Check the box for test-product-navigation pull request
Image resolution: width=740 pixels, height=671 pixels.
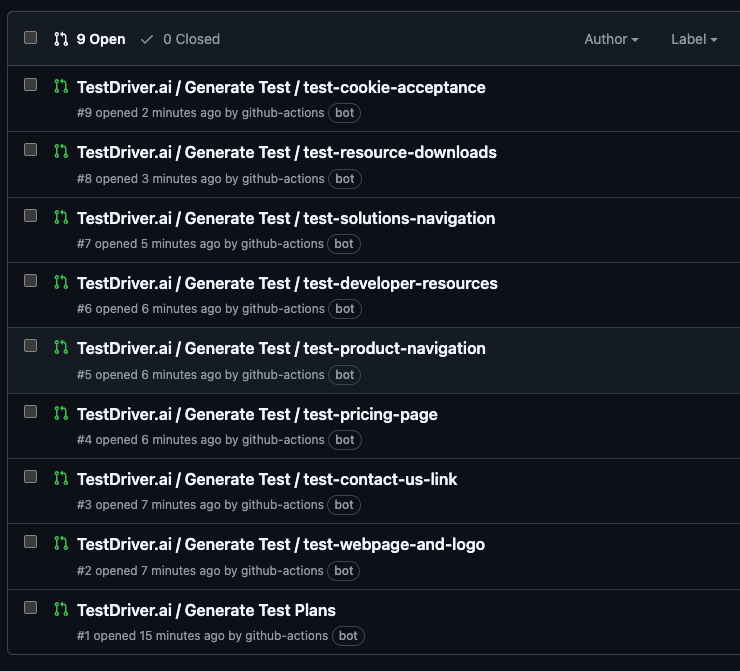31,346
